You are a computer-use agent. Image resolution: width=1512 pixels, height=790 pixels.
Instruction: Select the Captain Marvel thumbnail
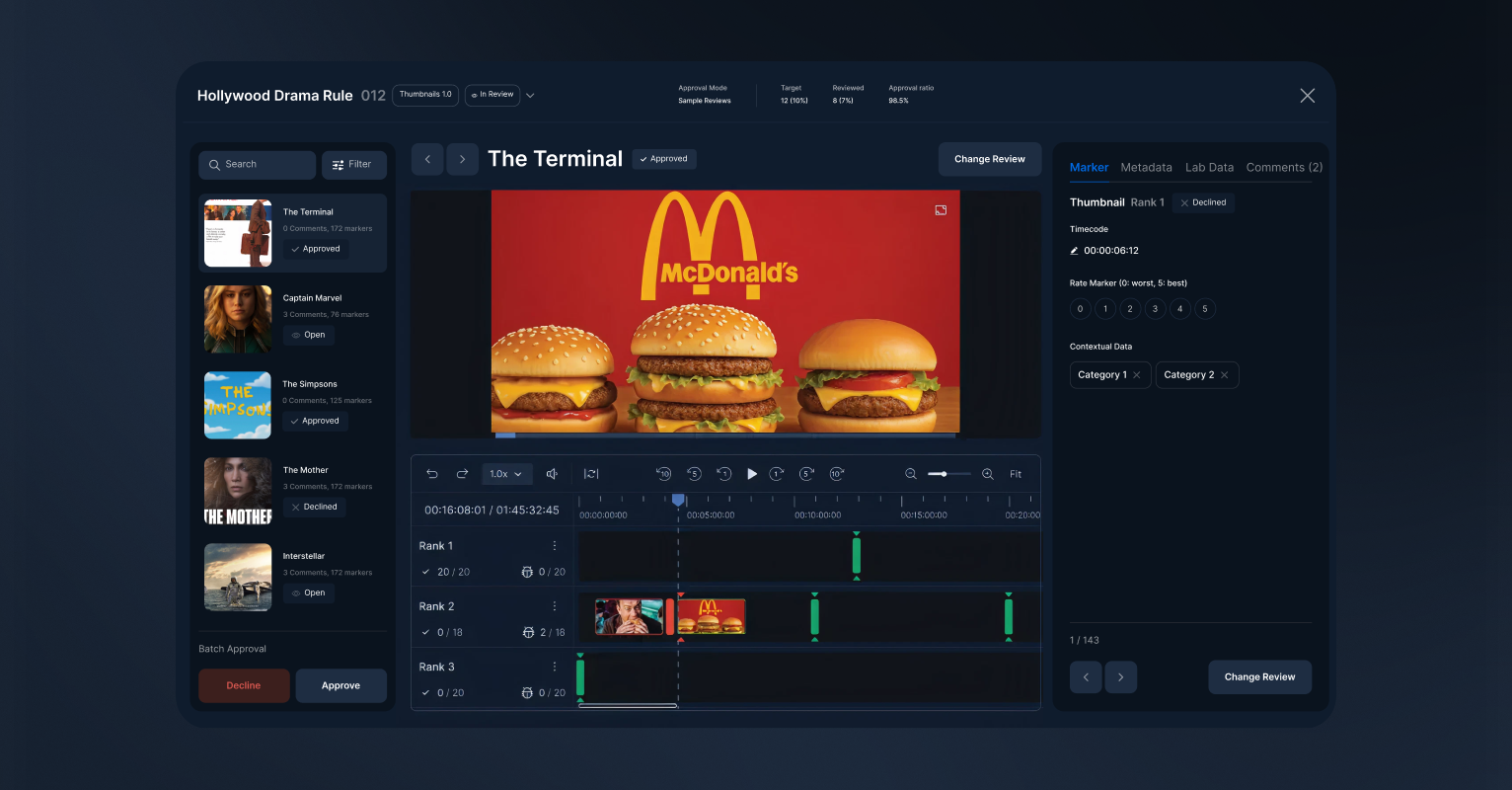click(x=238, y=320)
